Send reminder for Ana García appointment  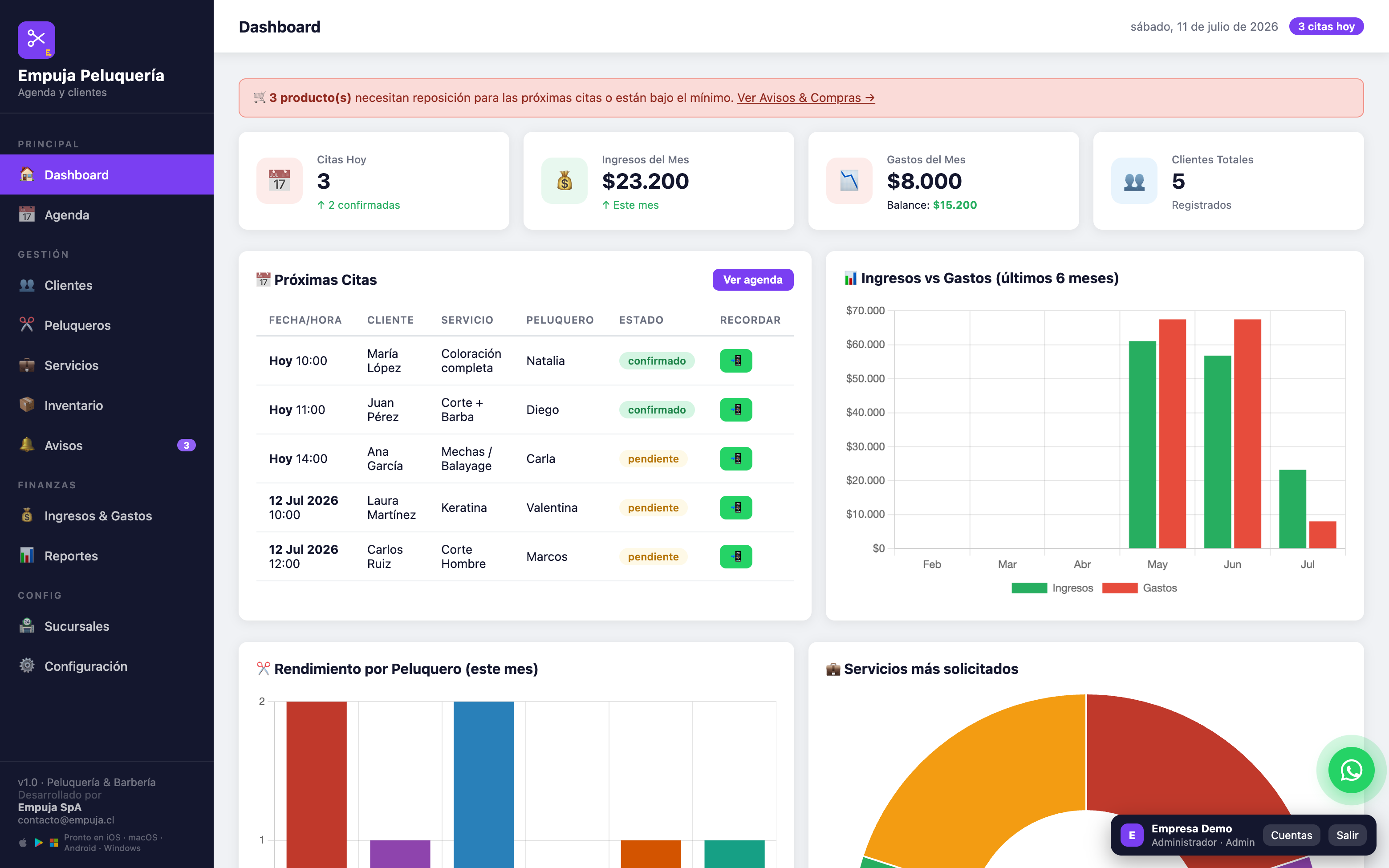pyautogui.click(x=736, y=458)
